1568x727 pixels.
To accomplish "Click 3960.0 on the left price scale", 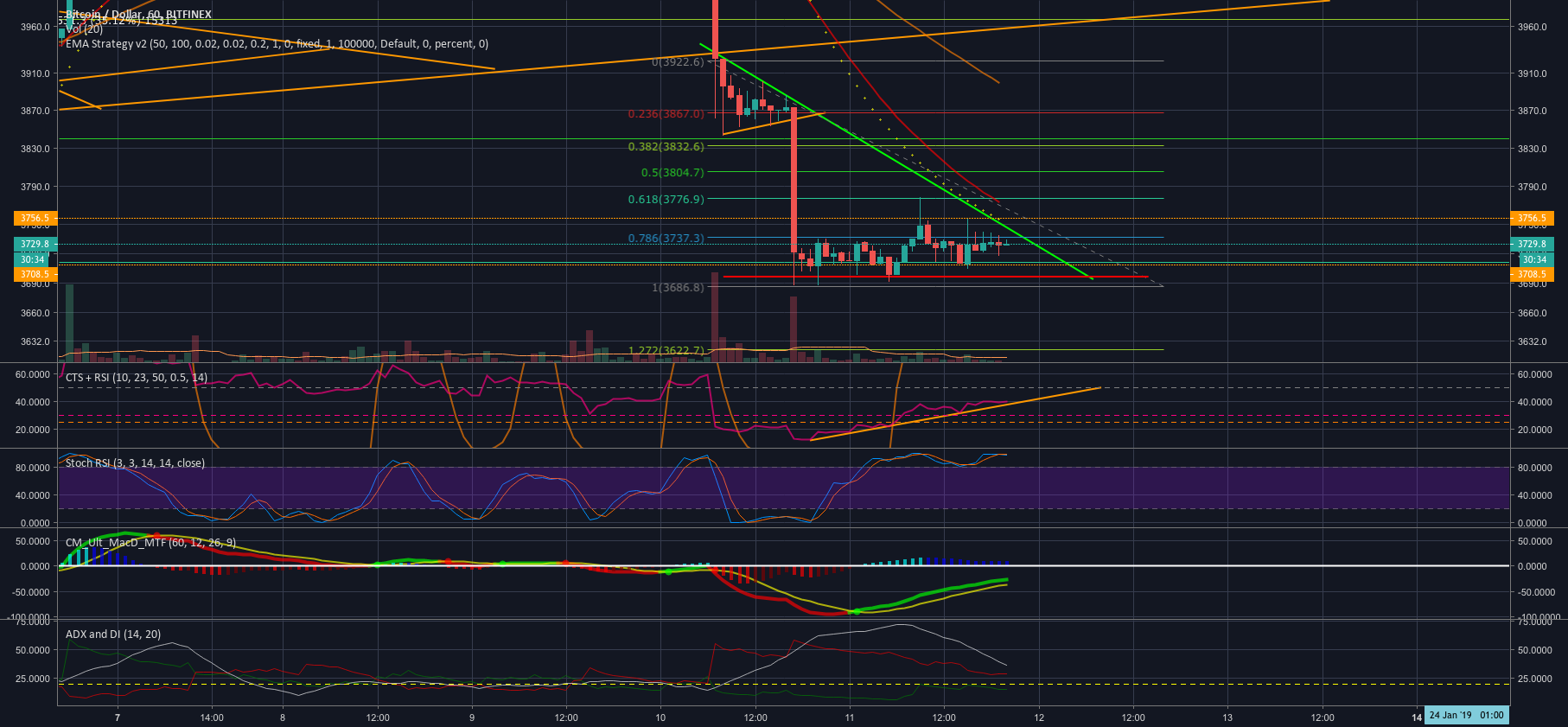I will 35,27.
